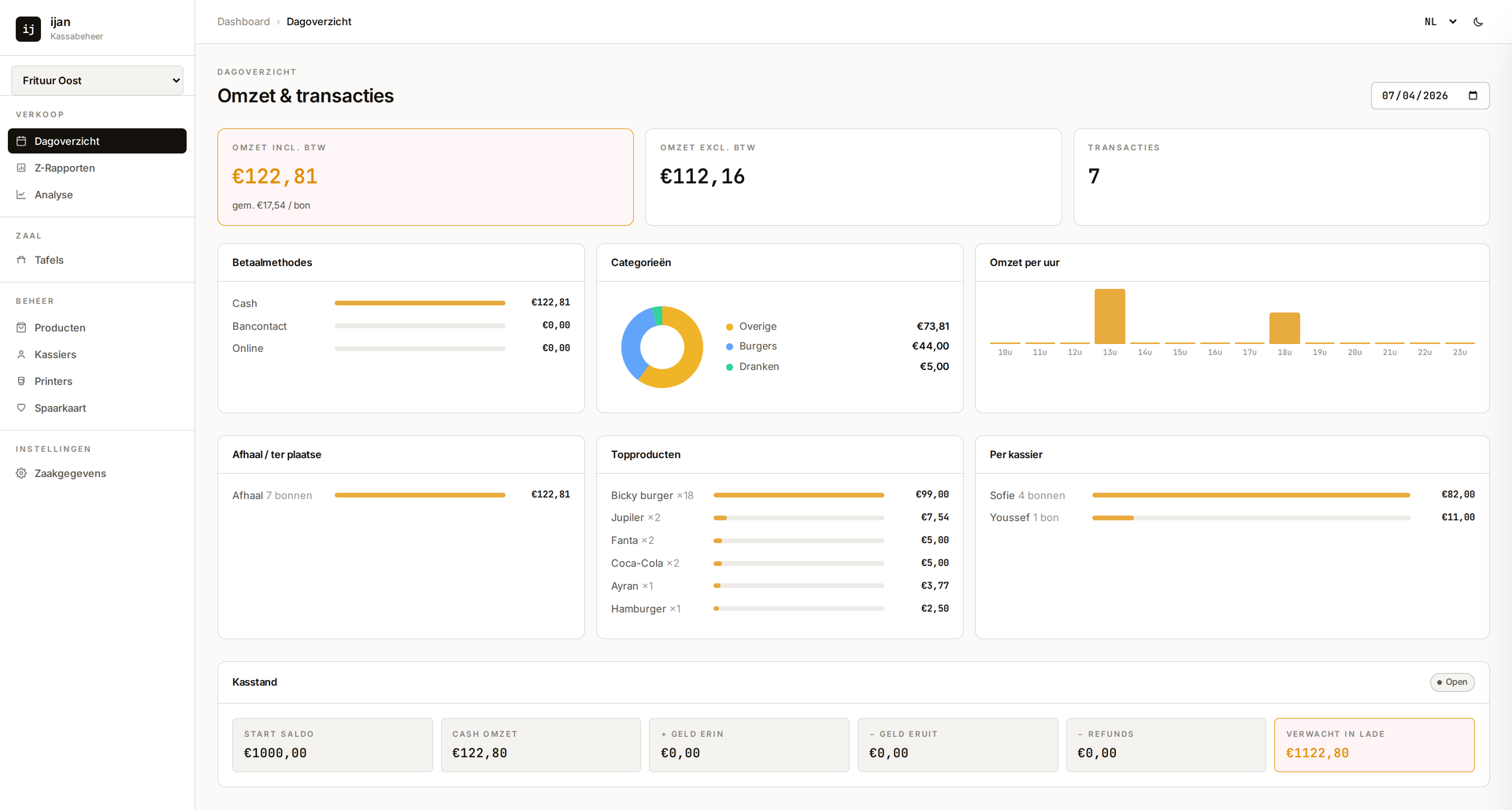Open Producten management page
The width and height of the screenshot is (1512, 810).
pyautogui.click(x=97, y=327)
